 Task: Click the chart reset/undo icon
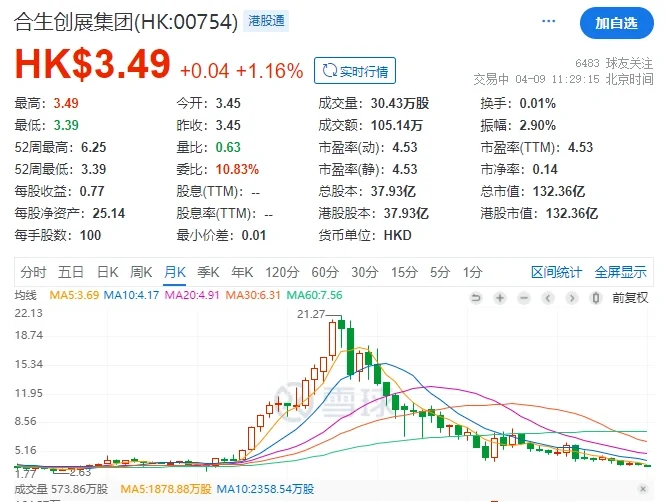(x=476, y=298)
